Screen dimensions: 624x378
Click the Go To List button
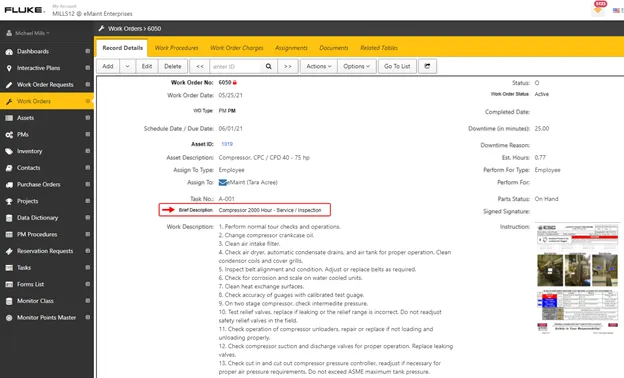click(397, 66)
